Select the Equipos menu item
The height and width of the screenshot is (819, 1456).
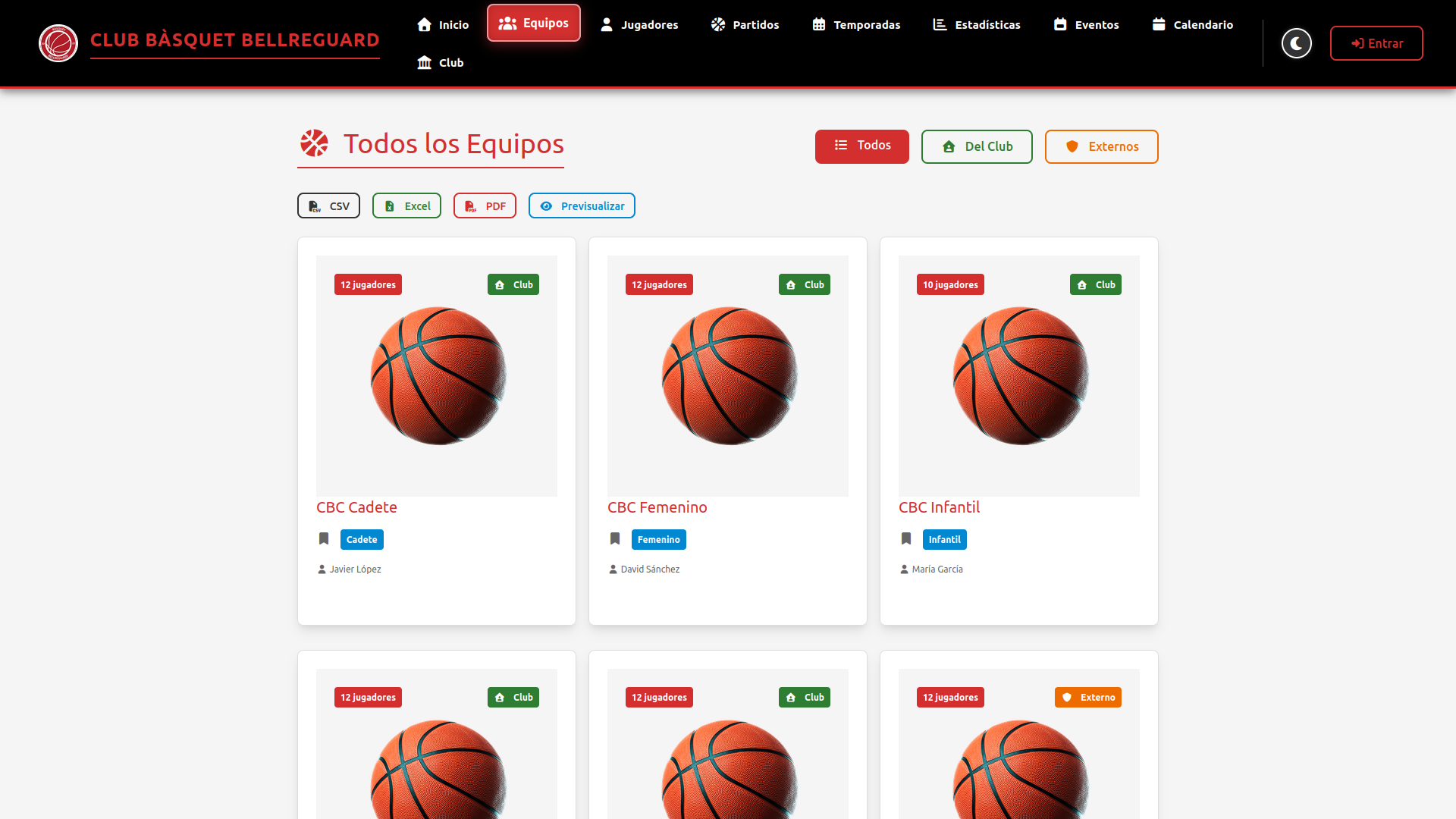tap(534, 24)
